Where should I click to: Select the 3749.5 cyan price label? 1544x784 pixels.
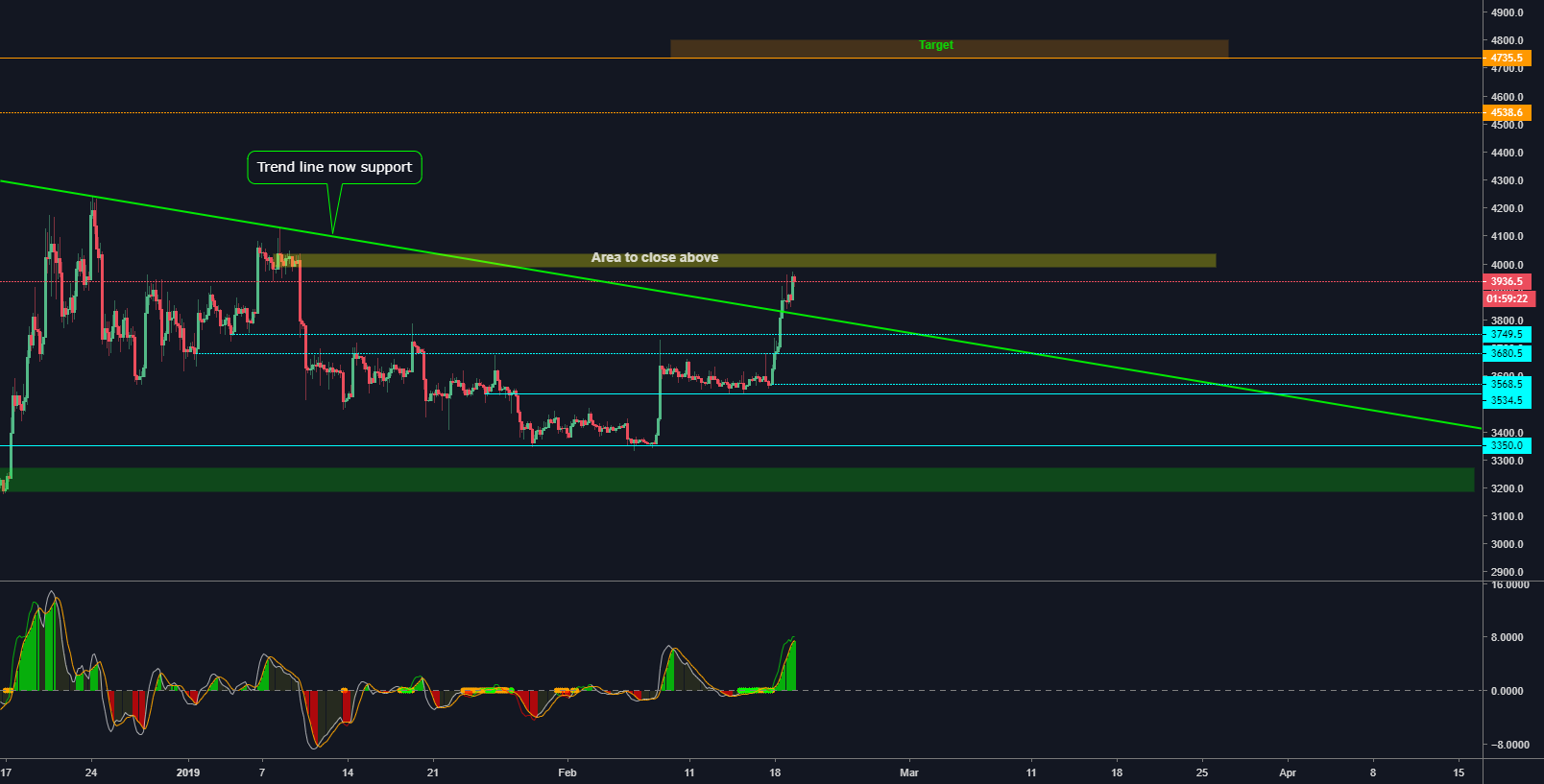[1506, 334]
